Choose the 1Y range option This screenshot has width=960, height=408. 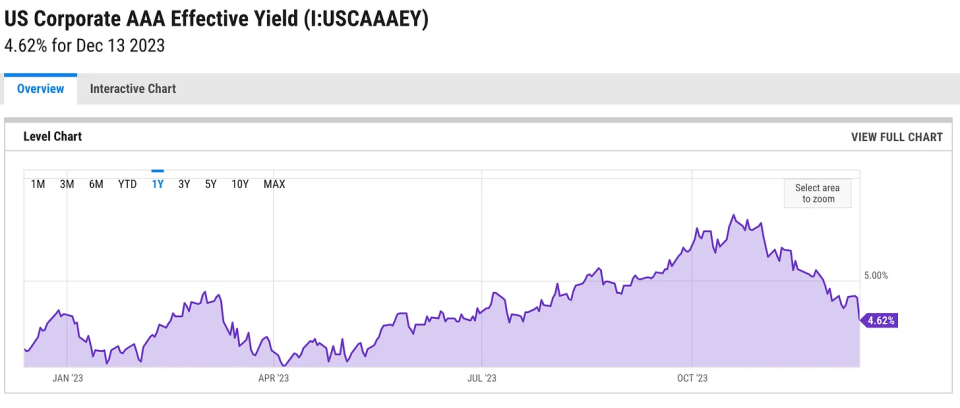click(x=157, y=184)
